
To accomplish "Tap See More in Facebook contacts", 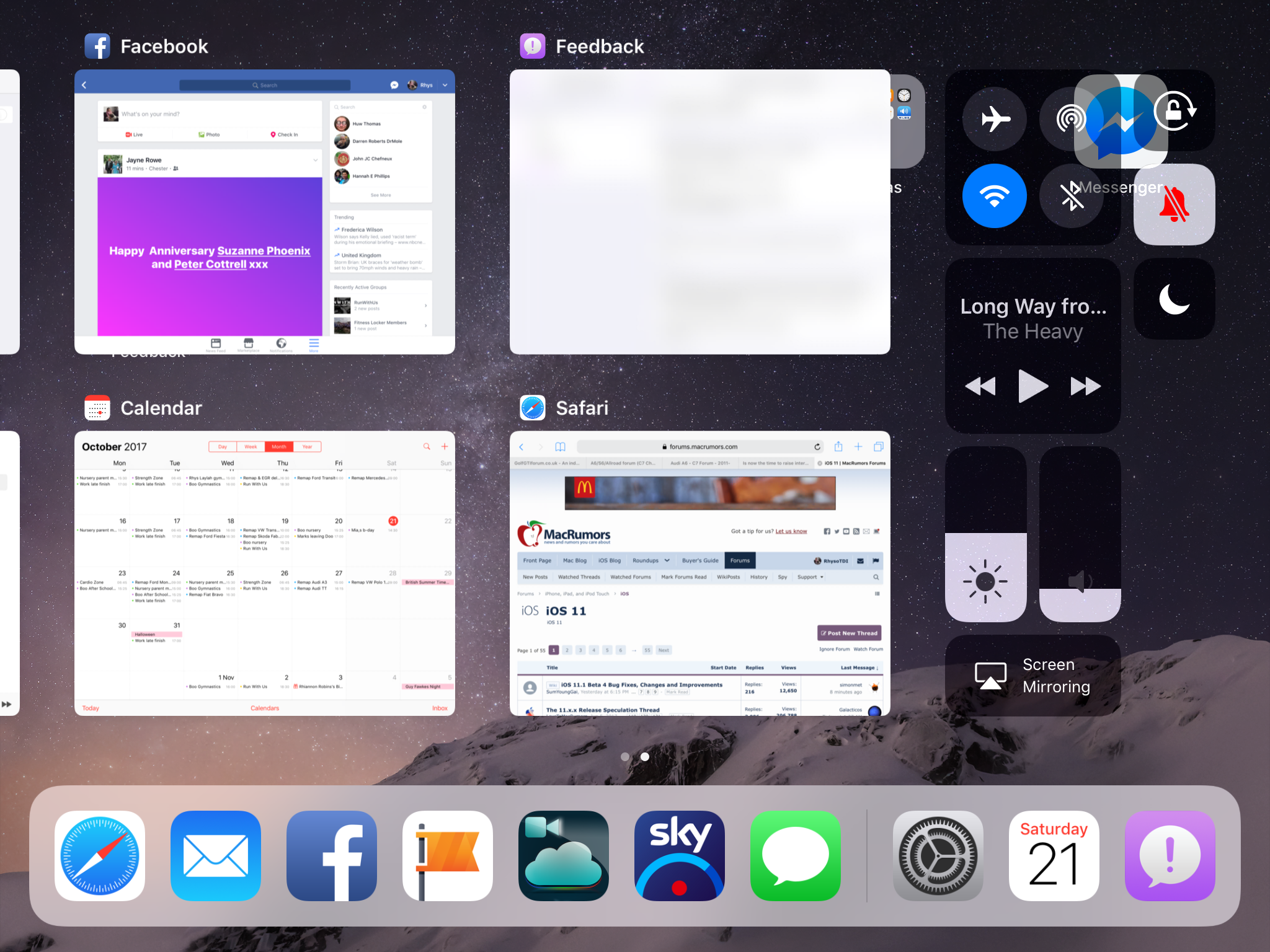I will pyautogui.click(x=381, y=195).
